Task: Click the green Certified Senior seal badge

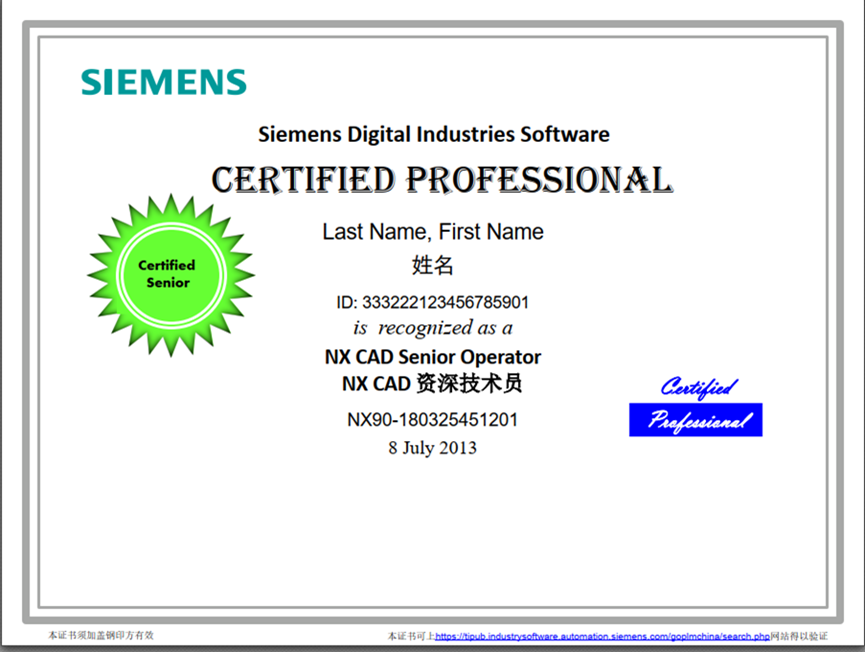Action: (171, 275)
